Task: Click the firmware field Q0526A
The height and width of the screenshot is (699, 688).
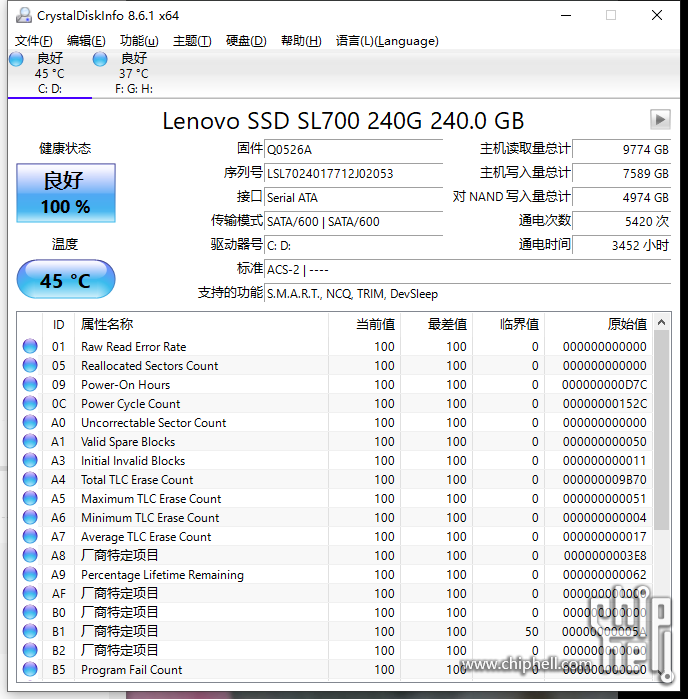Action: point(354,149)
